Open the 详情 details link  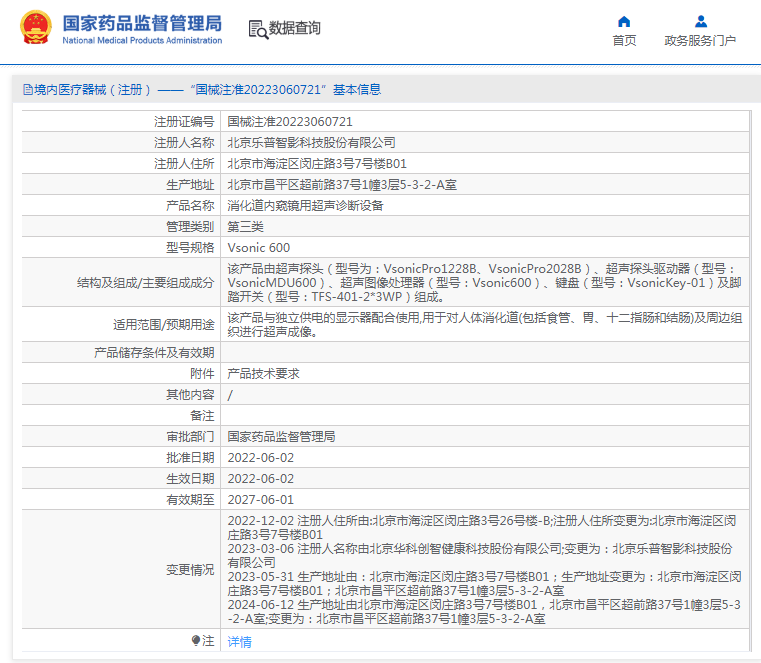239,642
